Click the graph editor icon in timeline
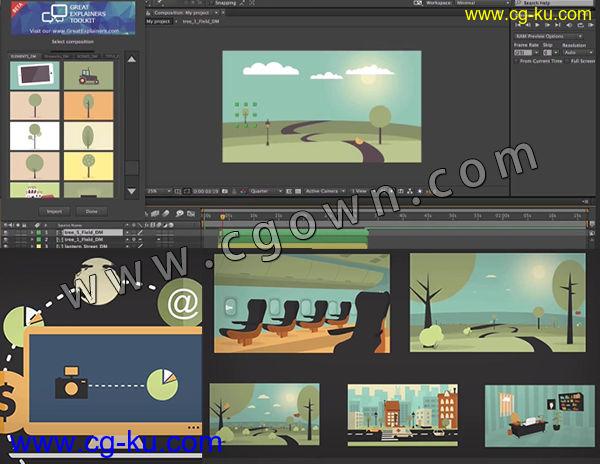600x464 pixels. click(x=191, y=213)
